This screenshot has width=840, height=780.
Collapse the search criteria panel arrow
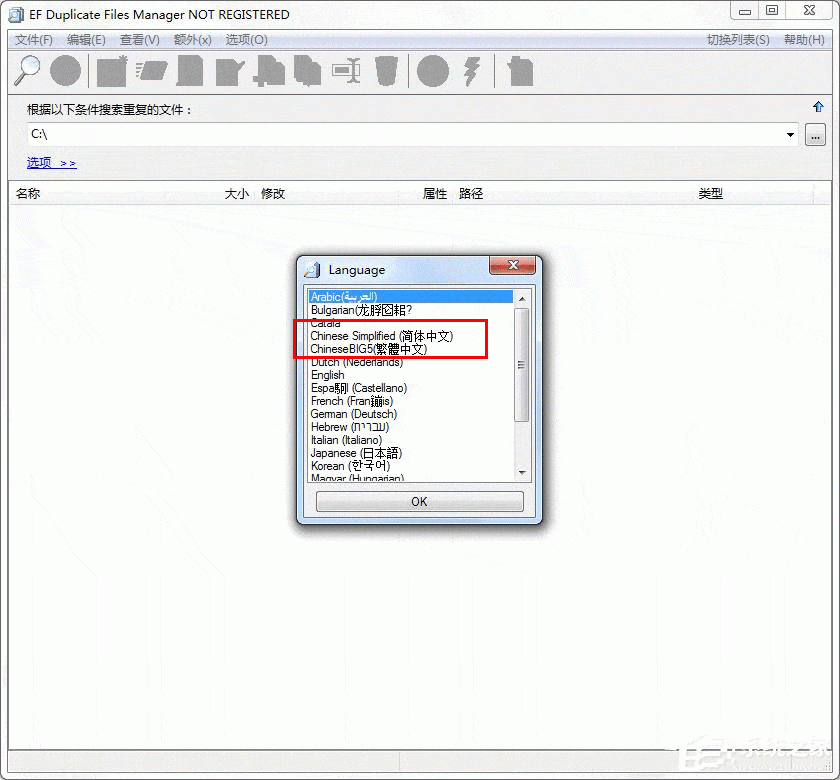(820, 106)
